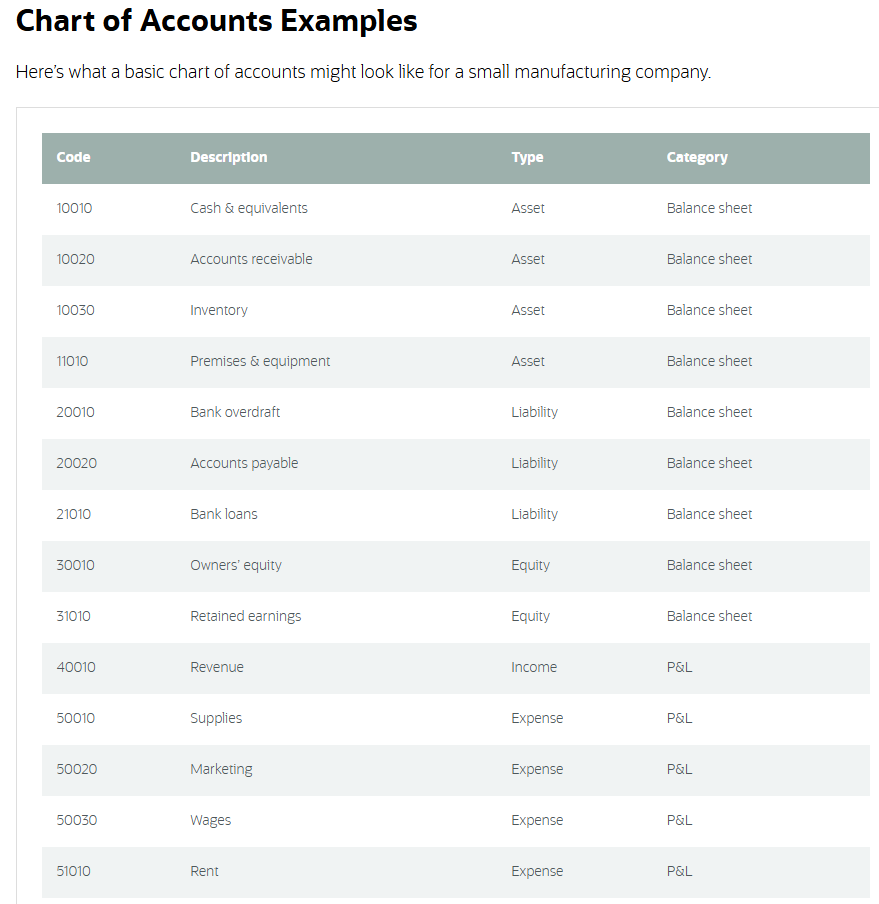Select account code 21010
879x904 pixels.
point(74,514)
